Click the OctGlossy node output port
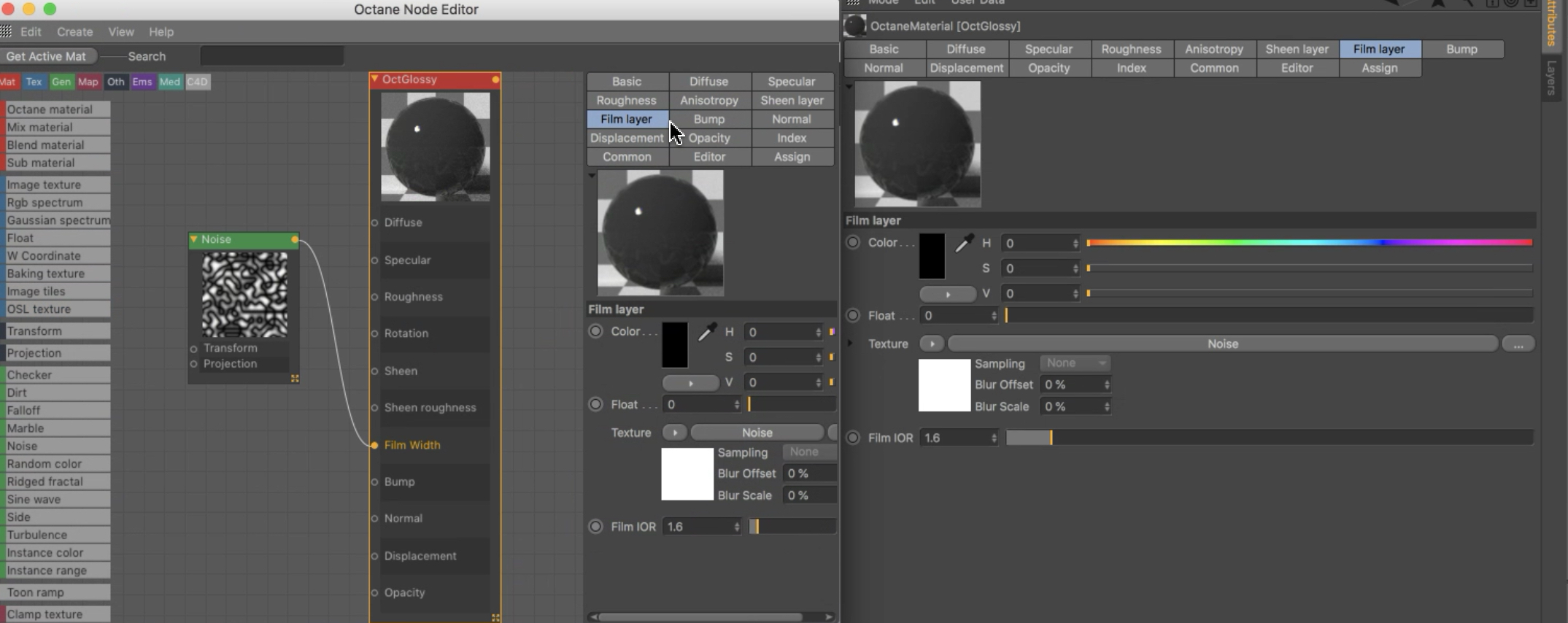The image size is (1568, 623). (x=495, y=80)
